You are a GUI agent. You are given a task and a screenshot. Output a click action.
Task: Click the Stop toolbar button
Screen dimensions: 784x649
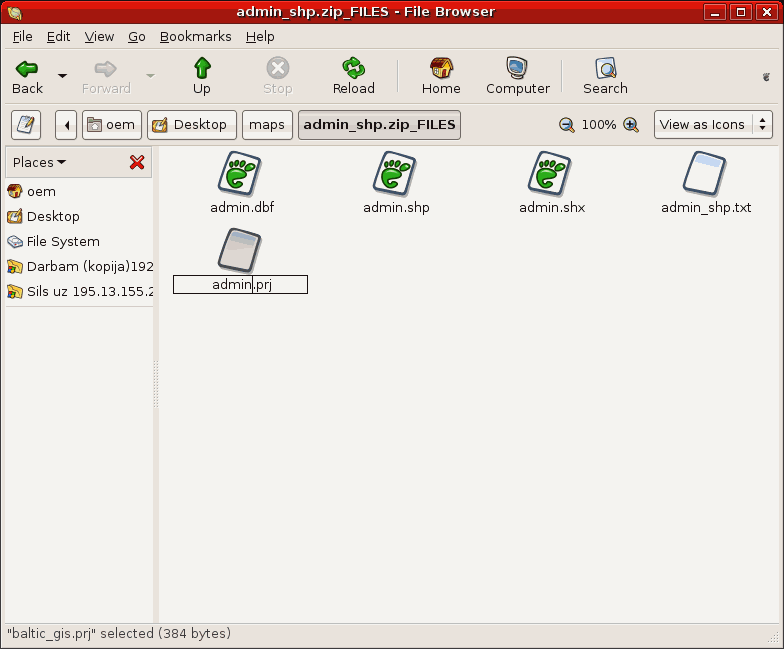tap(278, 76)
